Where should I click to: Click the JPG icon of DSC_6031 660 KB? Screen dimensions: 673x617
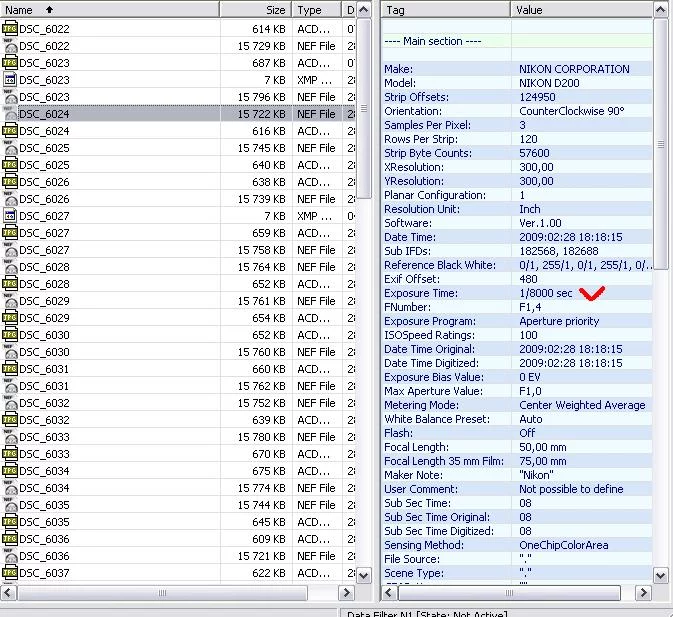[10, 369]
